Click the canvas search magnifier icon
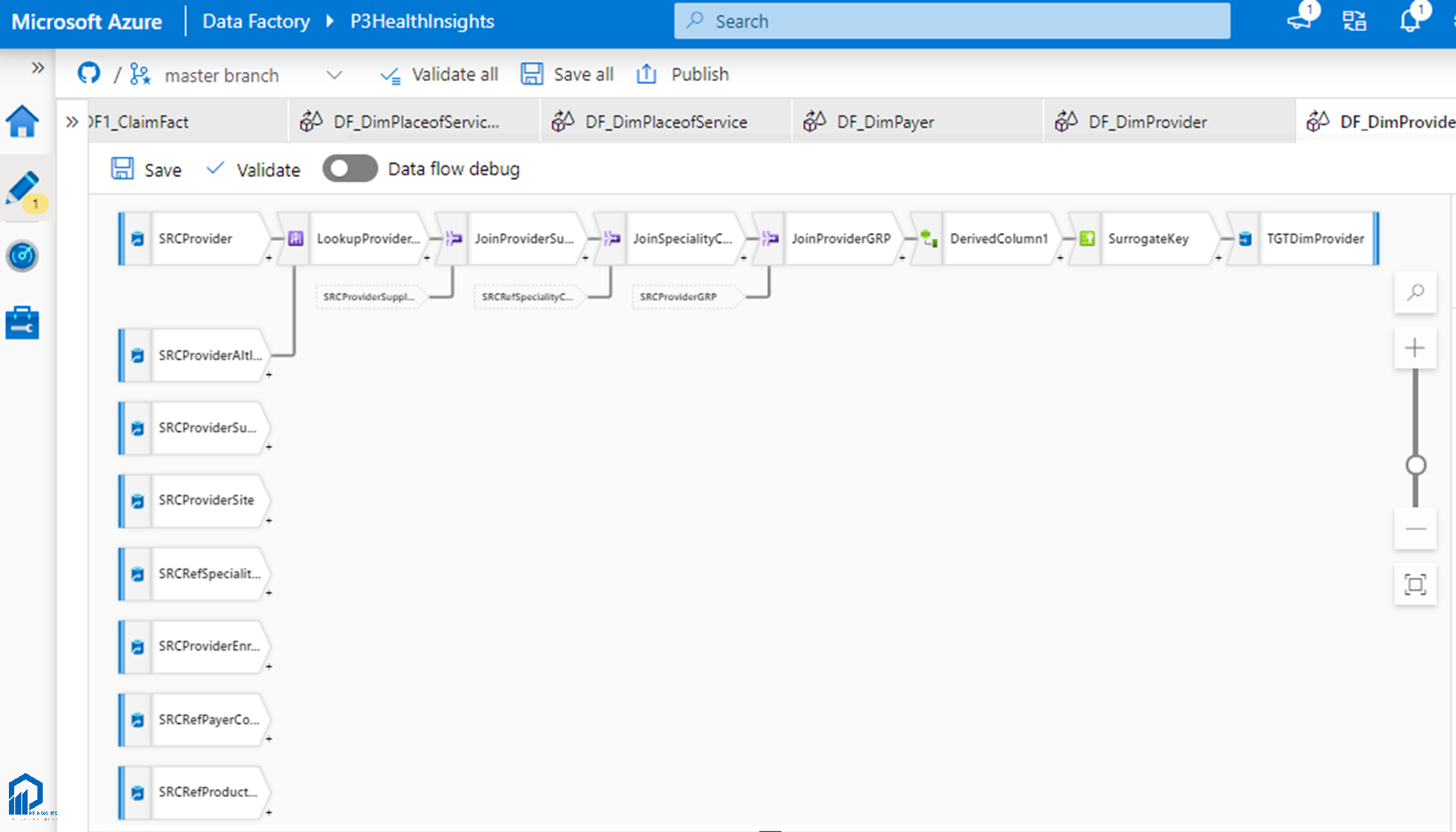The width and height of the screenshot is (1456, 832). coord(1415,292)
